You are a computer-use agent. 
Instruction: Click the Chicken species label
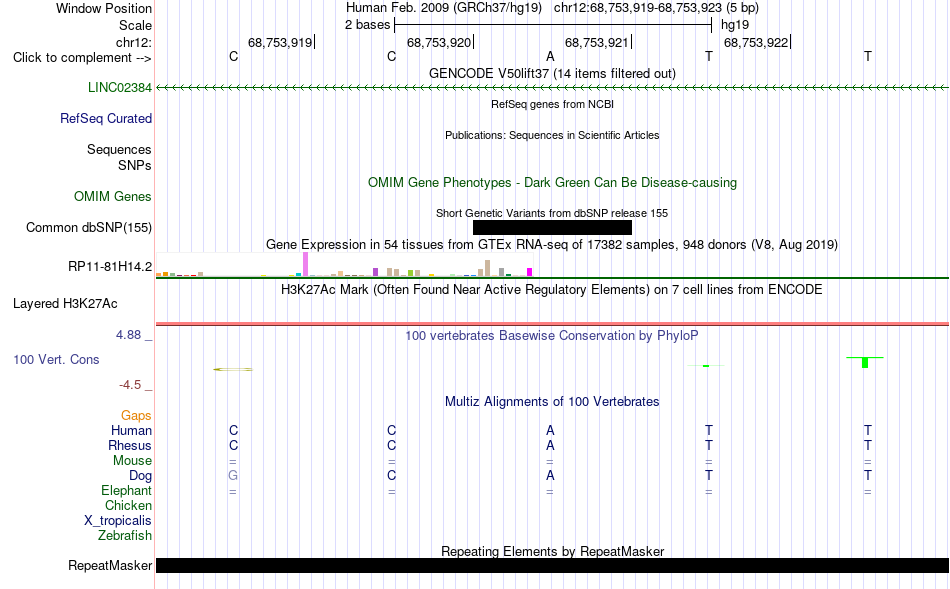(x=128, y=505)
